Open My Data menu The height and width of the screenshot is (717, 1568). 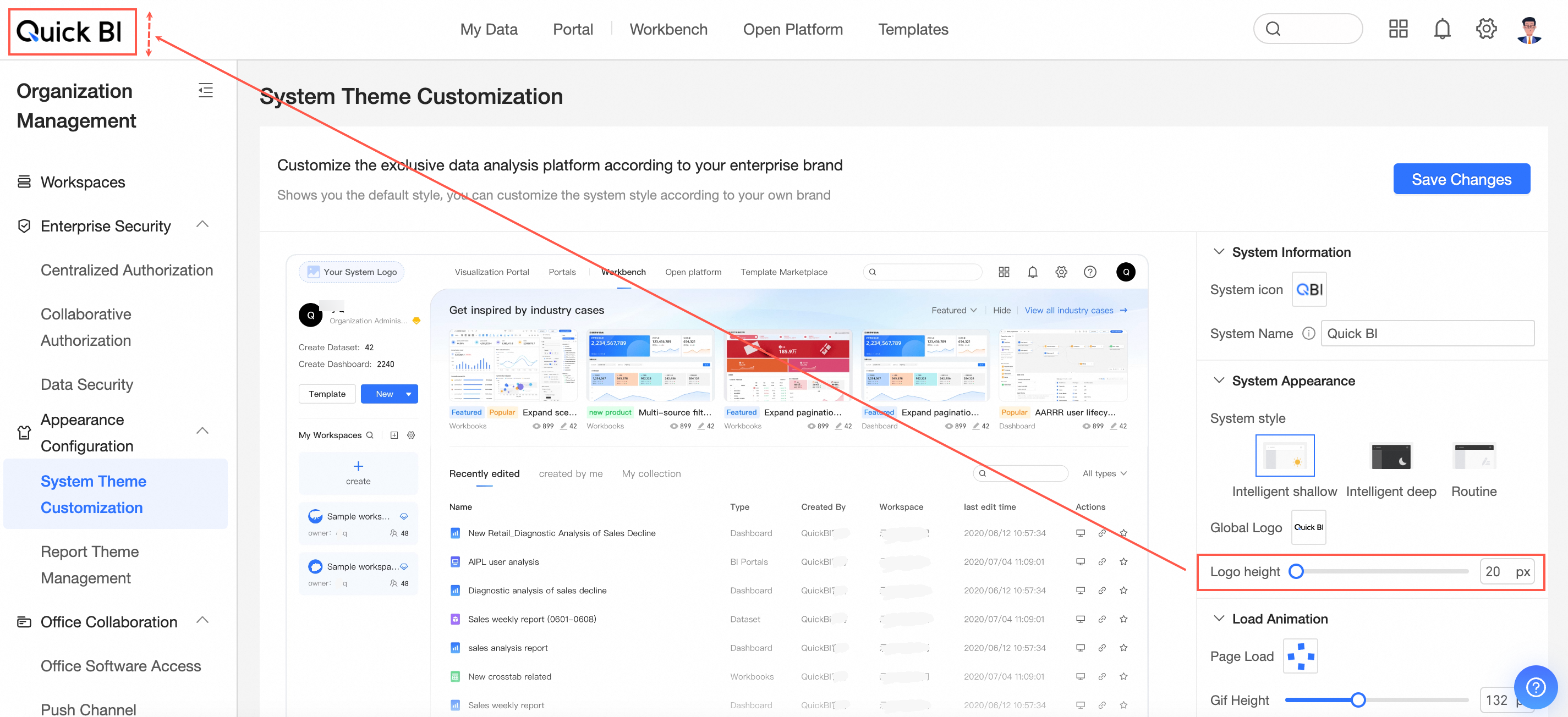[x=488, y=29]
